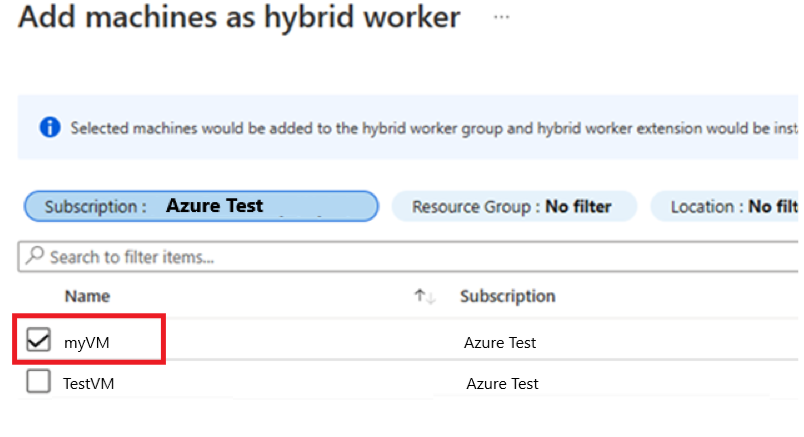
Task: Open the Subscription filter pill
Action: [201, 207]
